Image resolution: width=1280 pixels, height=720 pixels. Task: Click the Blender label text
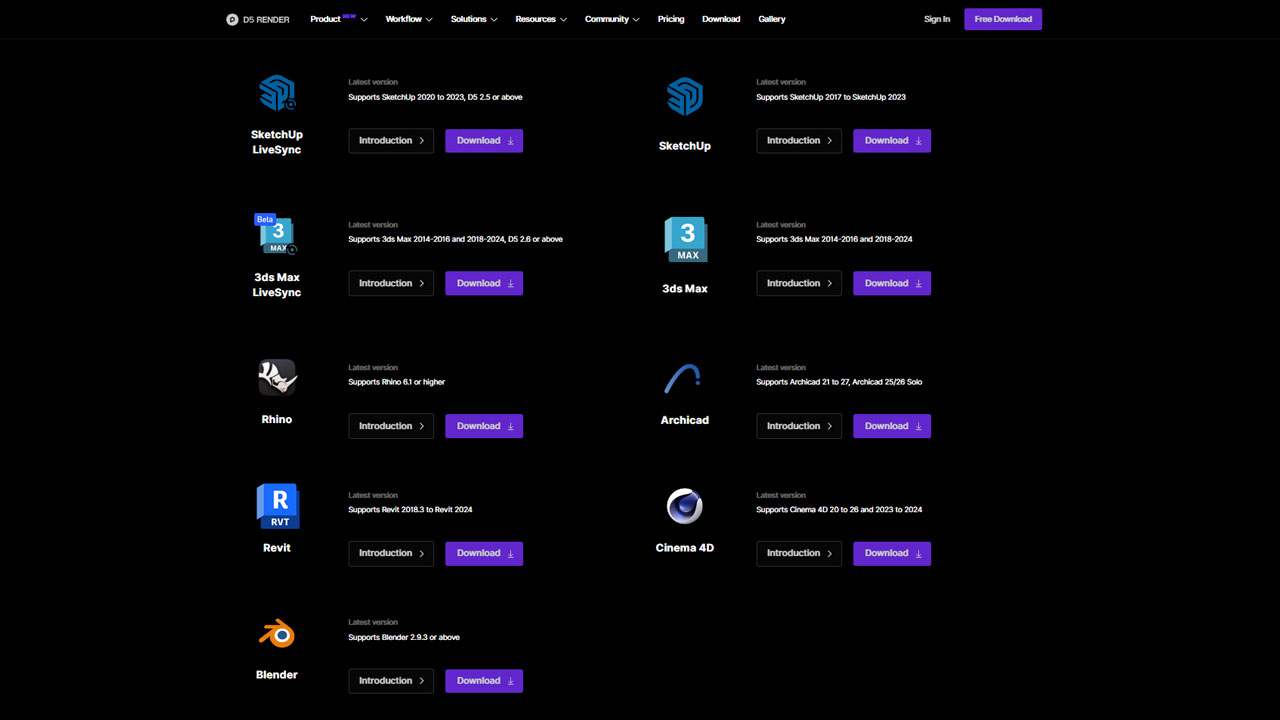tap(277, 675)
